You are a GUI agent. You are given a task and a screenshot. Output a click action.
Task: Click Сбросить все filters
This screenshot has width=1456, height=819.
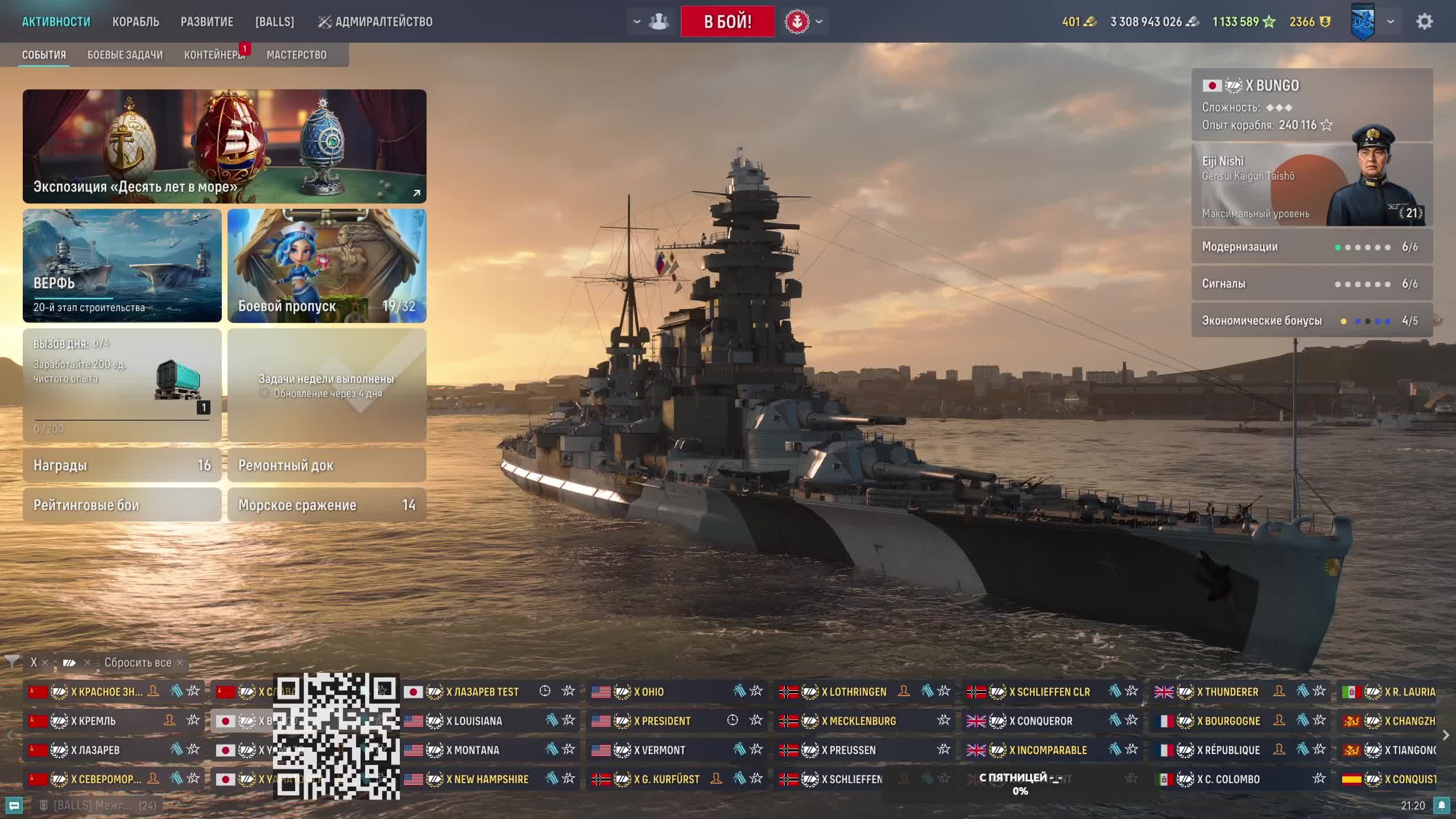coord(138,663)
